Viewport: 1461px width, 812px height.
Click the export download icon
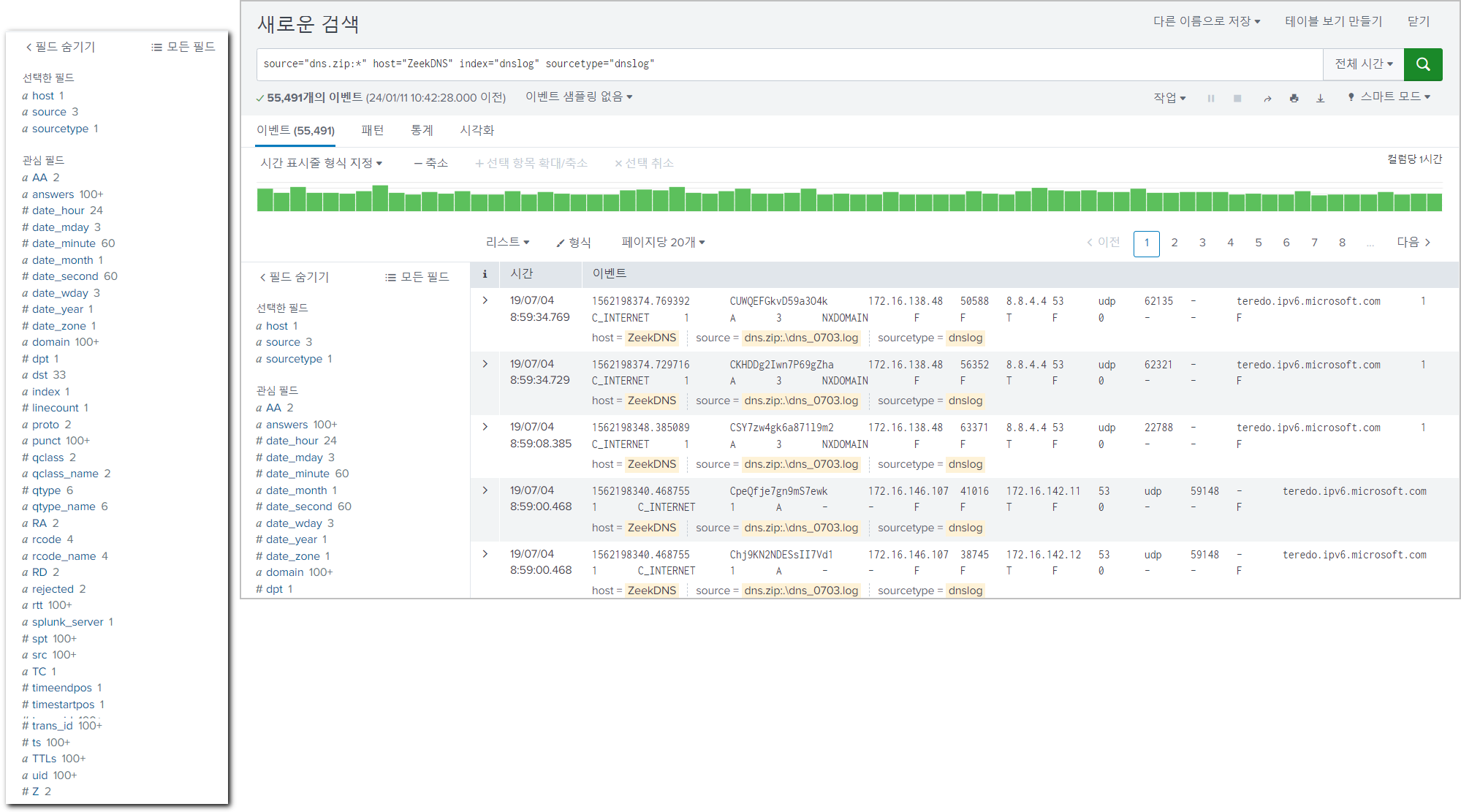1321,98
